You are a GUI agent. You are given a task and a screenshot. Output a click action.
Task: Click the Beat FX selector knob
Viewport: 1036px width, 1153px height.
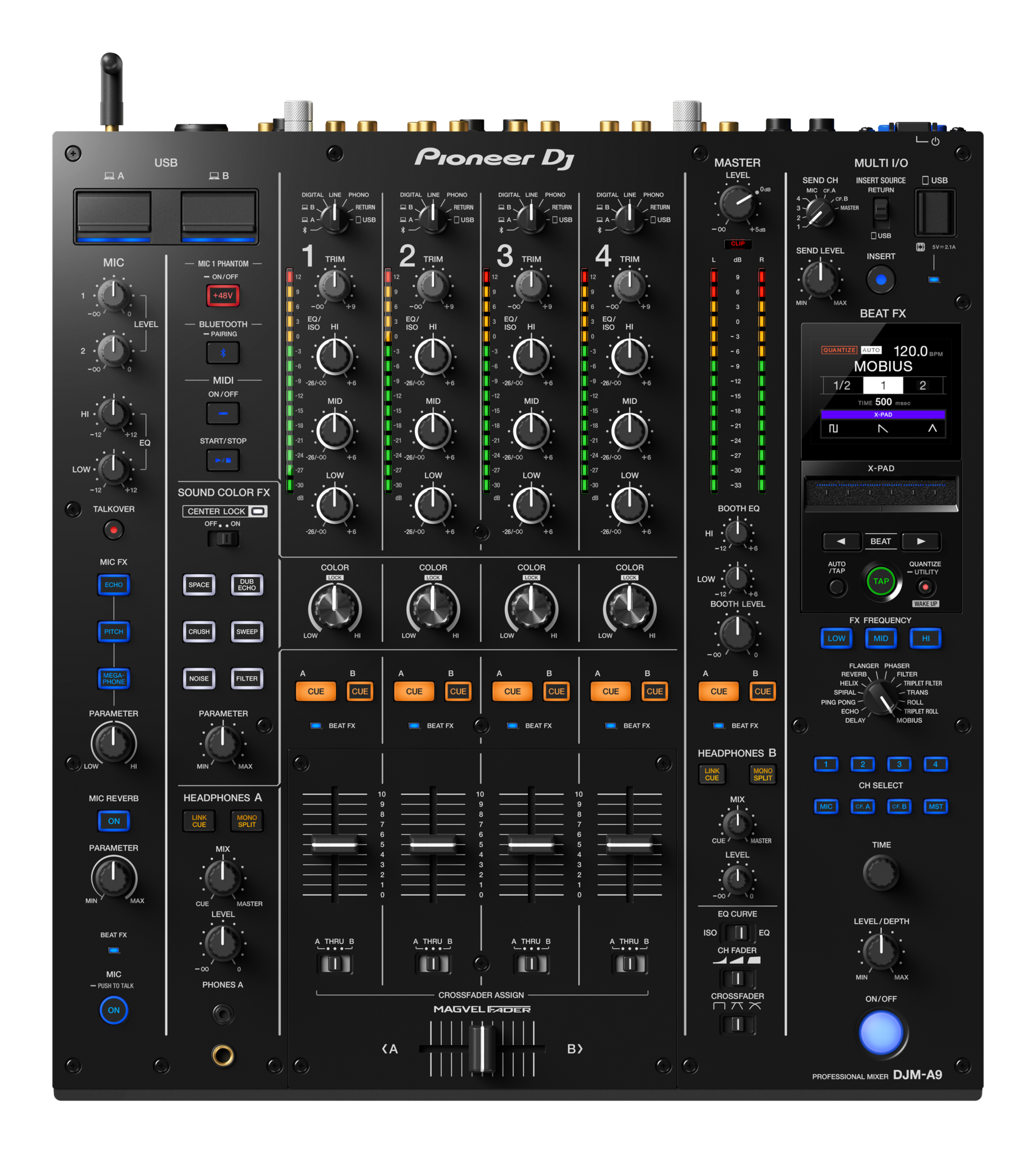point(880,697)
